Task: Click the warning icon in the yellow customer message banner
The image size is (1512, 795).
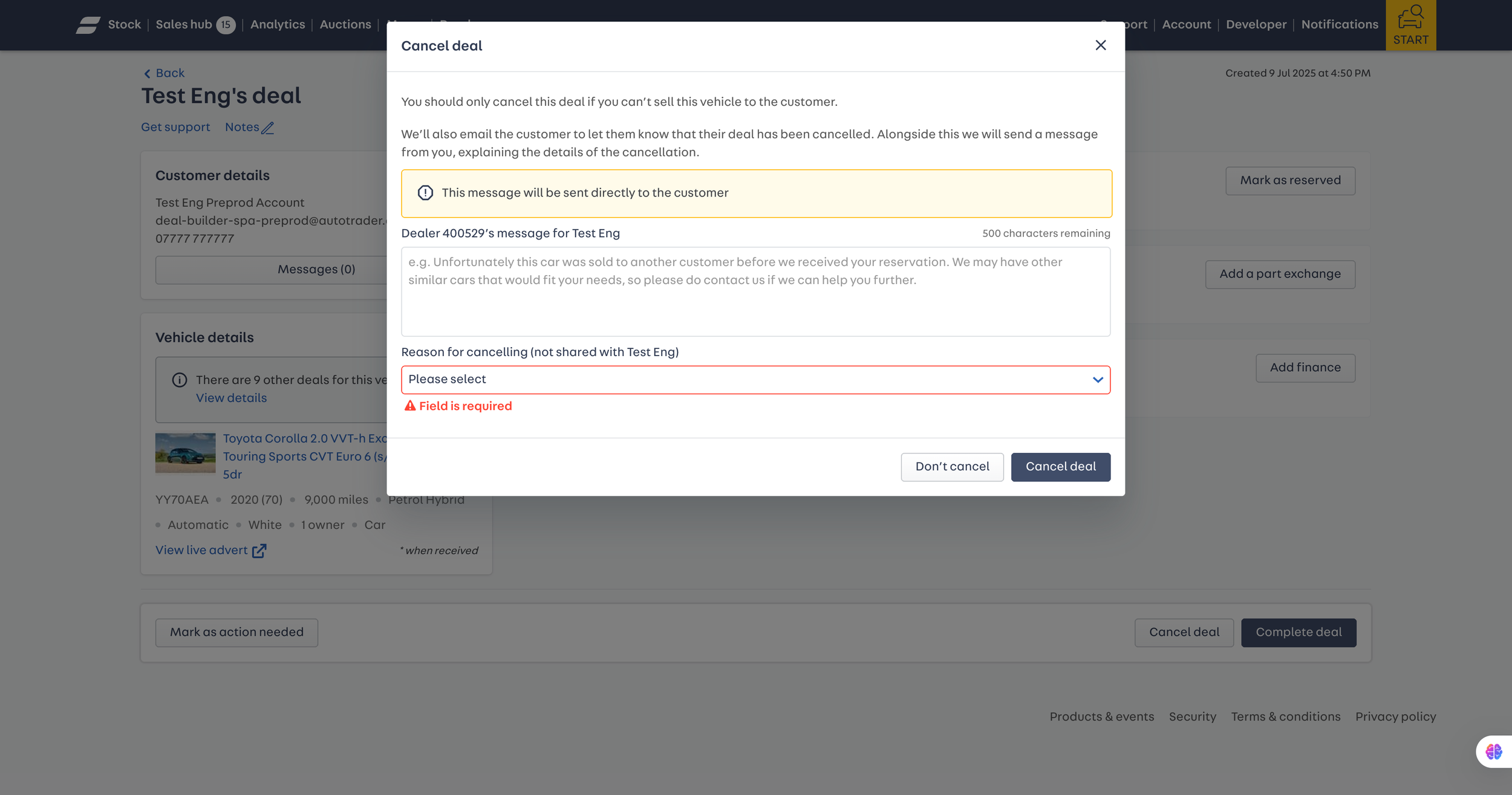Action: 425,193
